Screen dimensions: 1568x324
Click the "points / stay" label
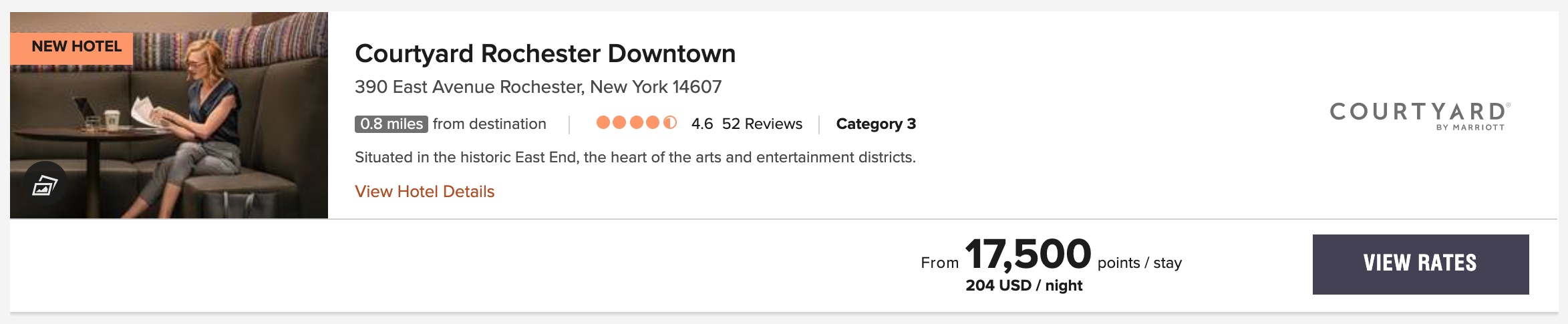1139,263
